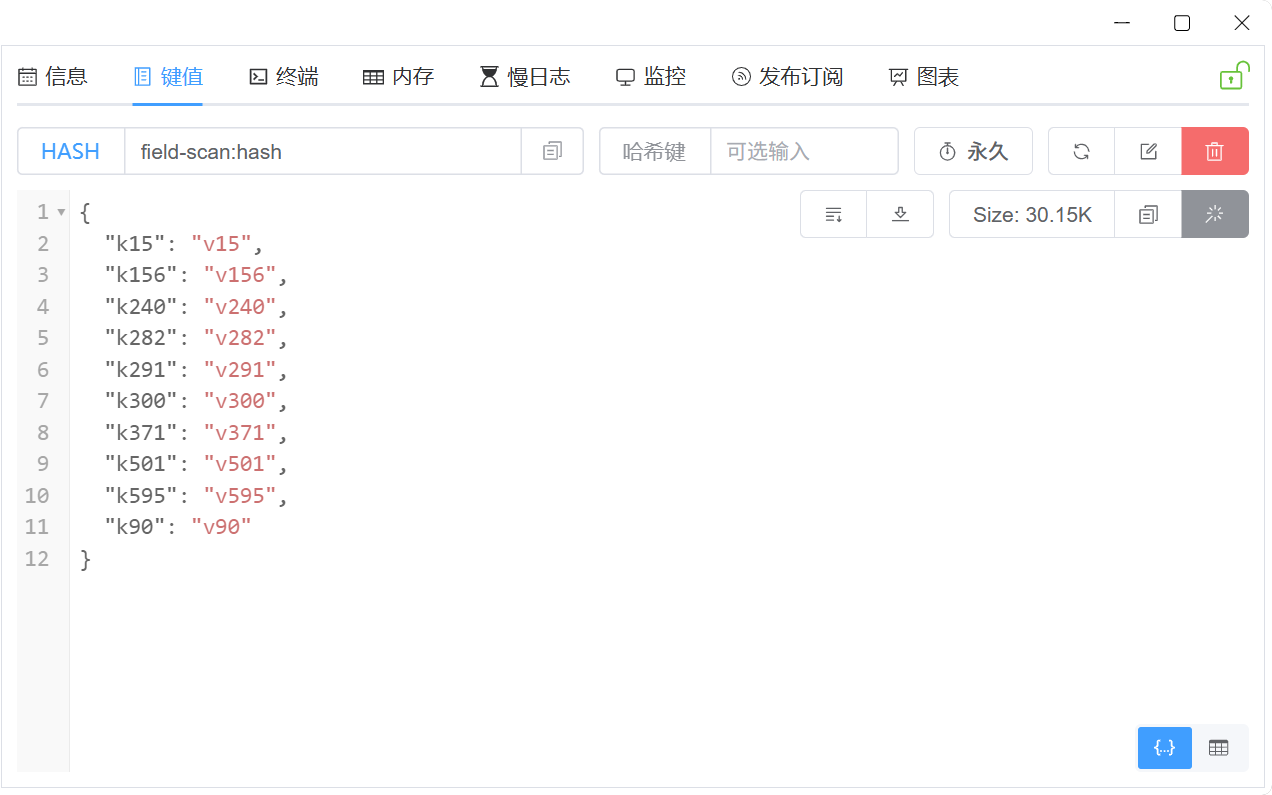This screenshot has width=1272, height=795.
Task: Click the "k501": "v501" line
Action: click(x=195, y=464)
